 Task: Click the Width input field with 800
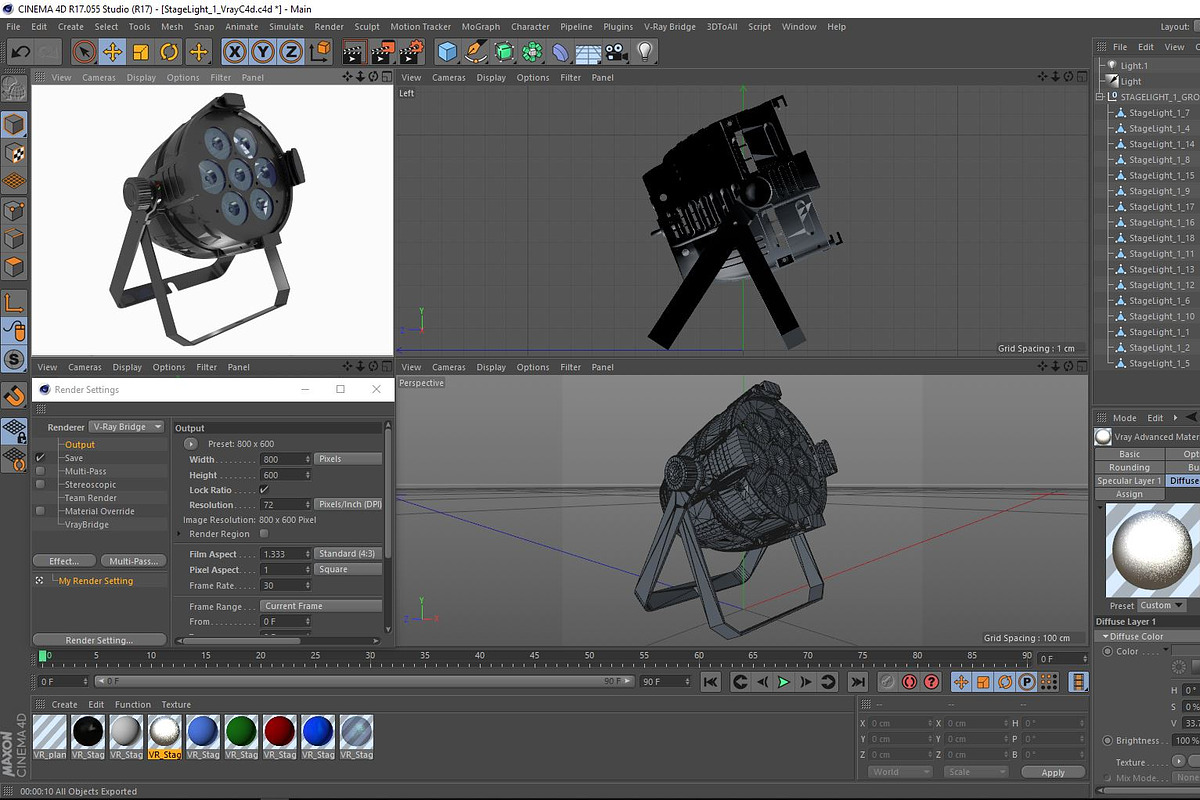286,459
